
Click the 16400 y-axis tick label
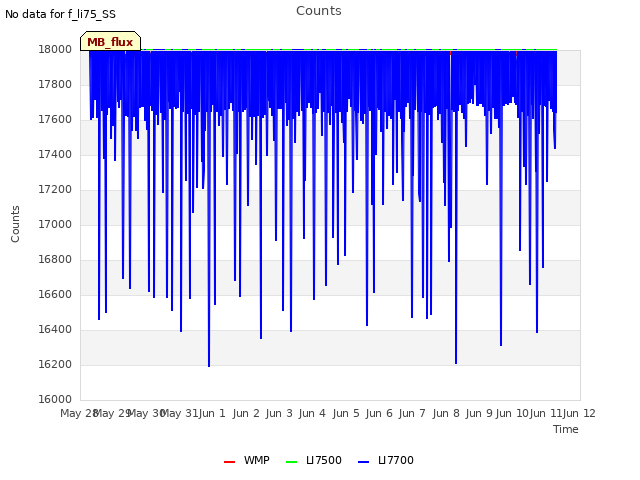tap(55, 329)
